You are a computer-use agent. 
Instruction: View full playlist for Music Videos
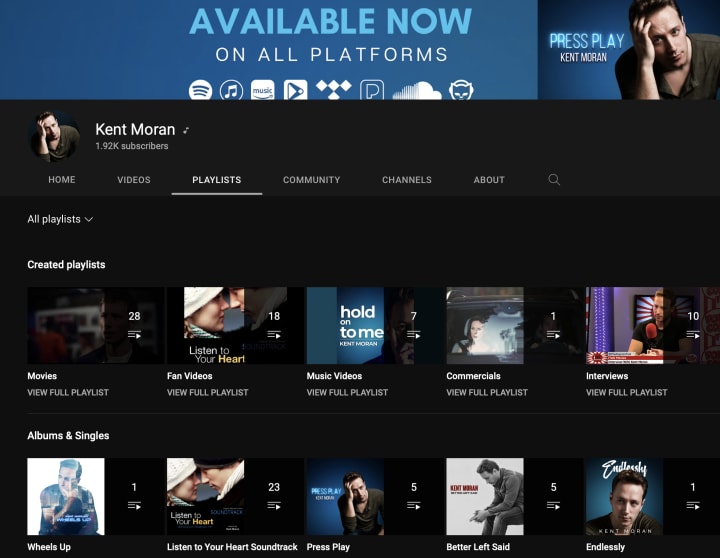347,393
